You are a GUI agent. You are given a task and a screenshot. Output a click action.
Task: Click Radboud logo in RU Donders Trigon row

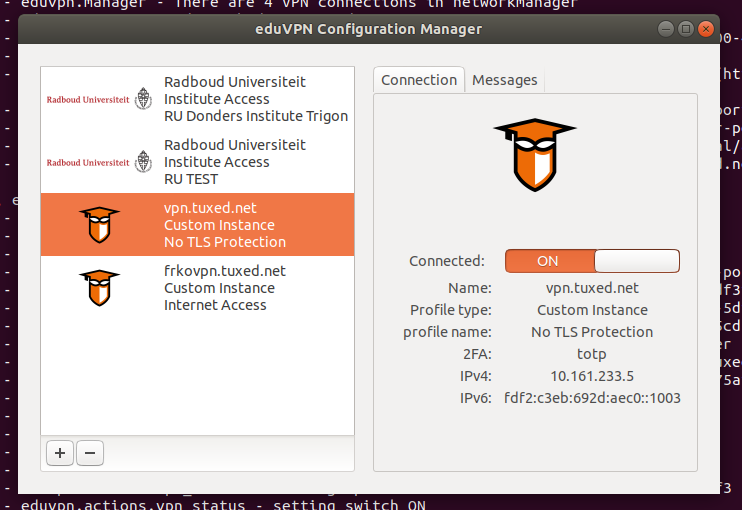click(99, 99)
